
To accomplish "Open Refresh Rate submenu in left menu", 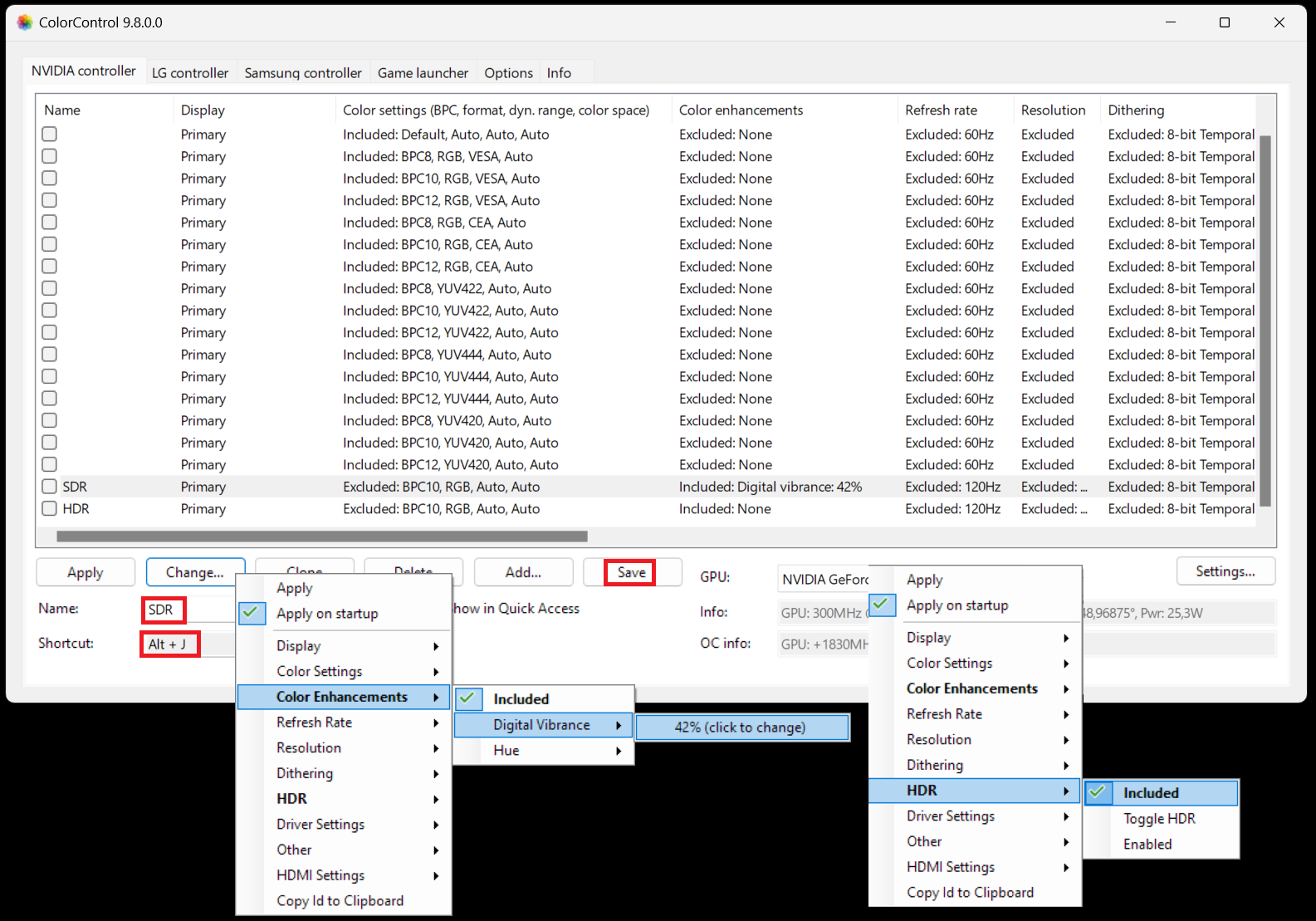I will 344,723.
